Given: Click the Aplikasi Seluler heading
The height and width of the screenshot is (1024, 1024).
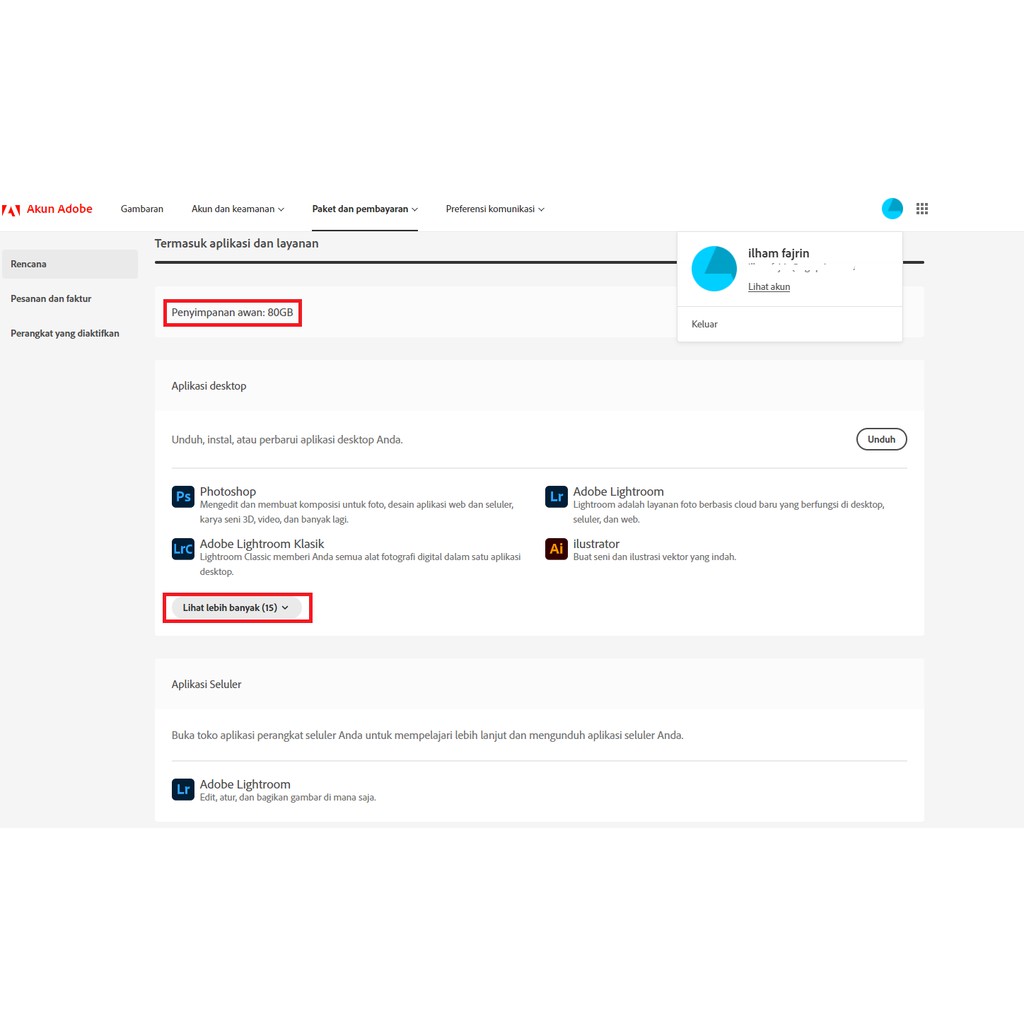Looking at the screenshot, I should click(206, 684).
